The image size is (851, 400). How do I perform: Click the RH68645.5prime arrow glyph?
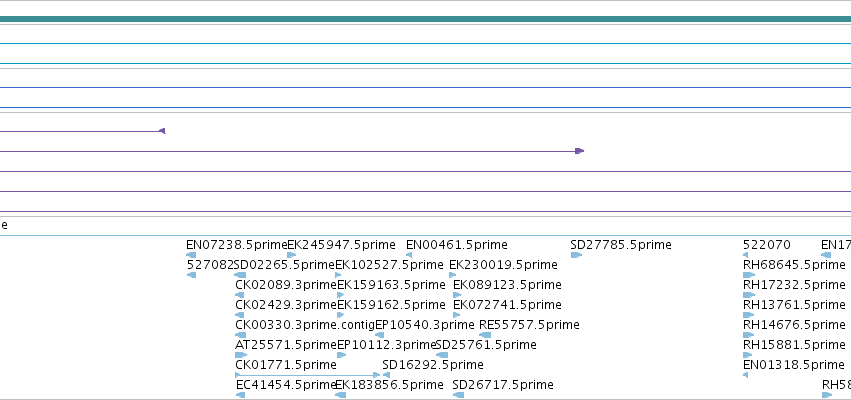(749, 275)
